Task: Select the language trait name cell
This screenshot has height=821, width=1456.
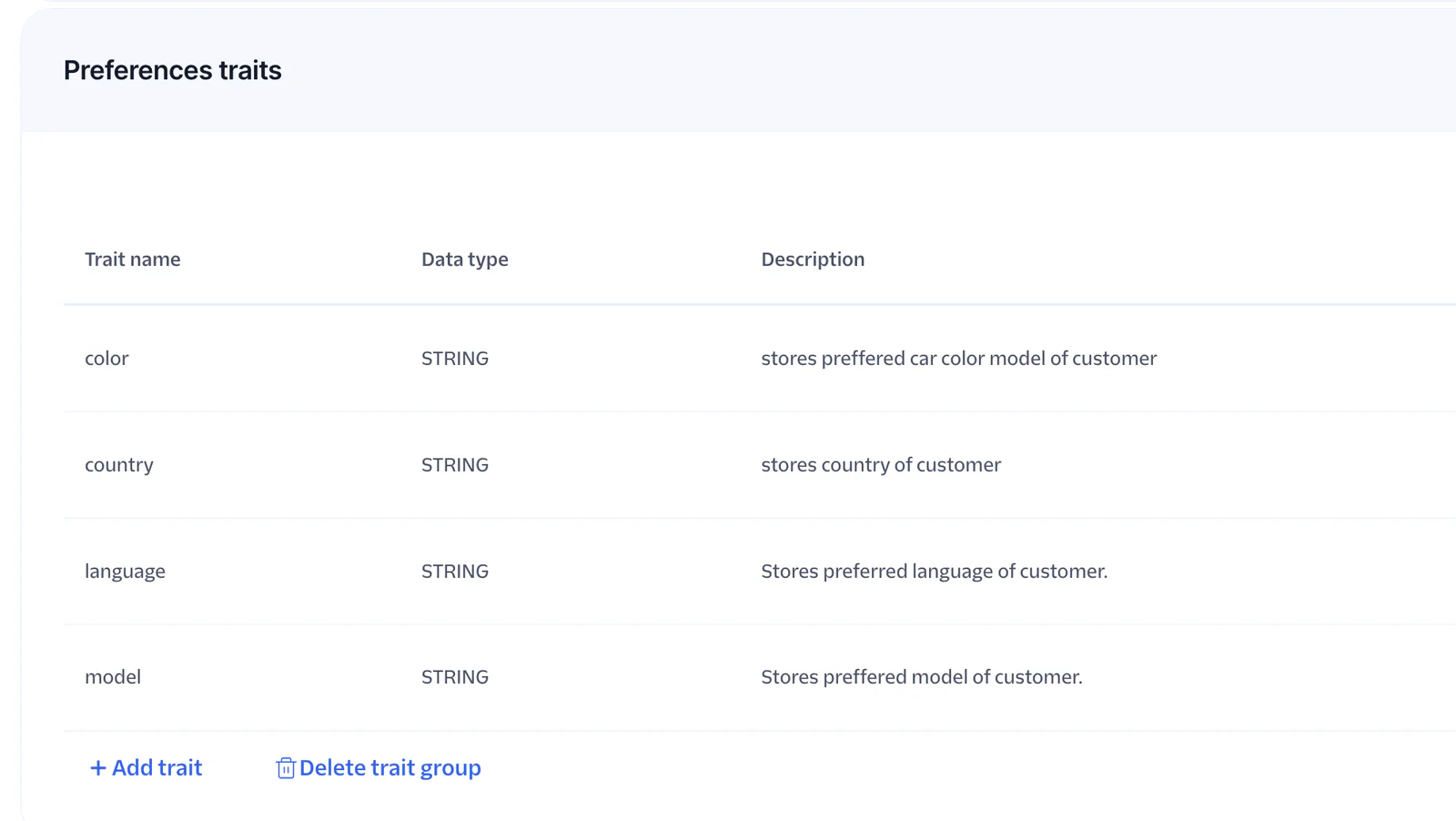Action: (x=126, y=572)
